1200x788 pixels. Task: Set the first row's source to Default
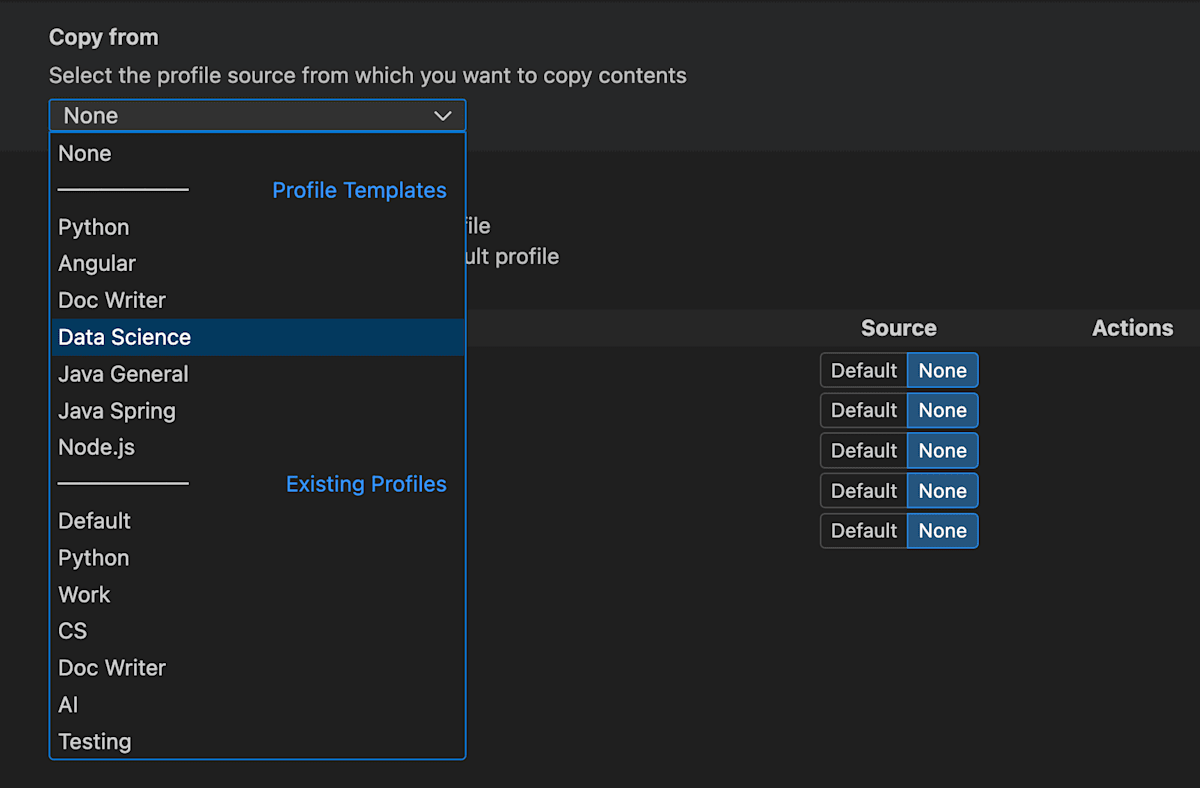tap(863, 370)
